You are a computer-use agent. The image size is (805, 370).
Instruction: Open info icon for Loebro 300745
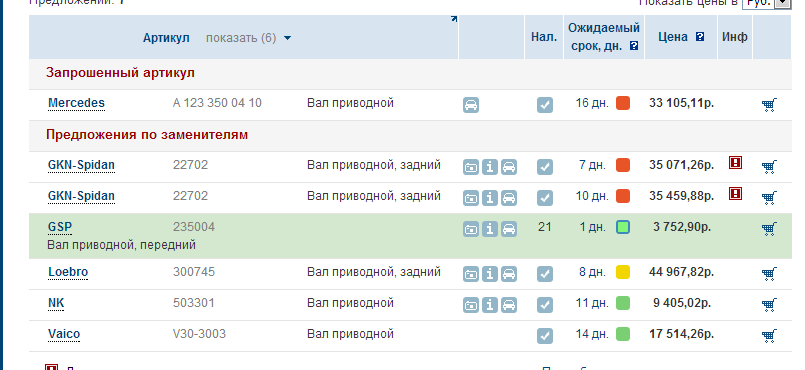pos(490,275)
